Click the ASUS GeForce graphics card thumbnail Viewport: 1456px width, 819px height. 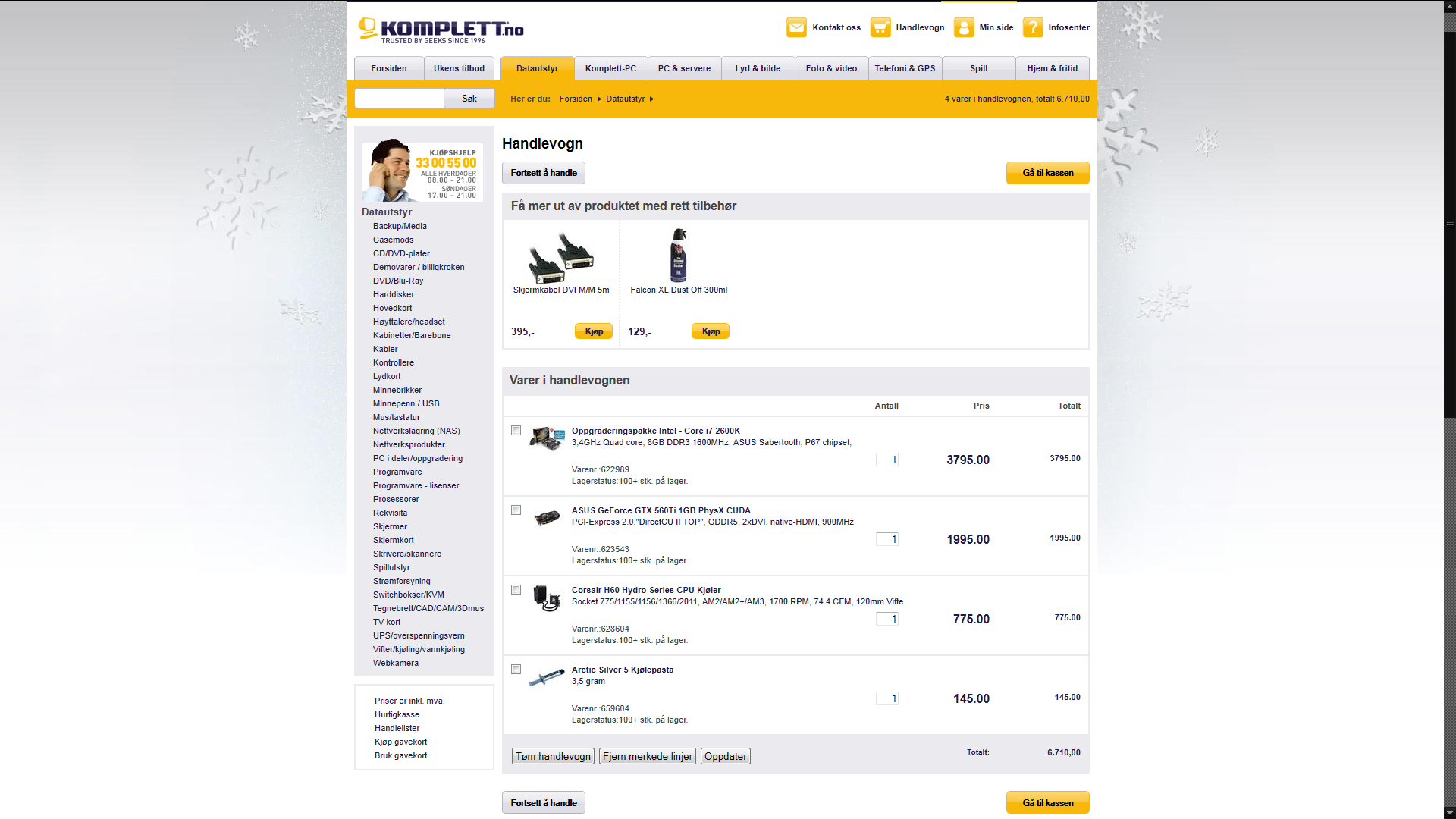[x=547, y=518]
